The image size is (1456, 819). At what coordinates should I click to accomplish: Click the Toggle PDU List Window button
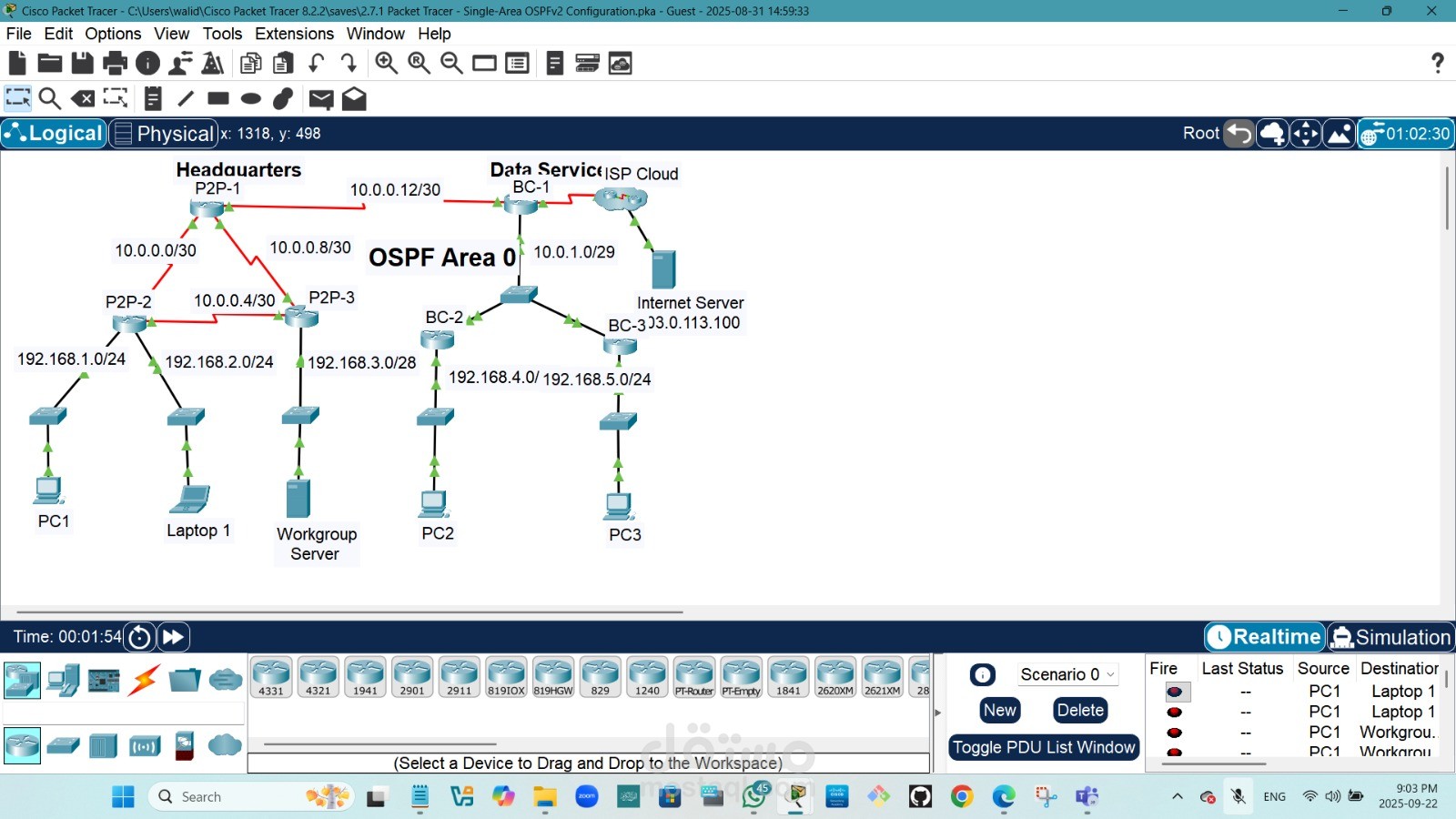(1043, 747)
